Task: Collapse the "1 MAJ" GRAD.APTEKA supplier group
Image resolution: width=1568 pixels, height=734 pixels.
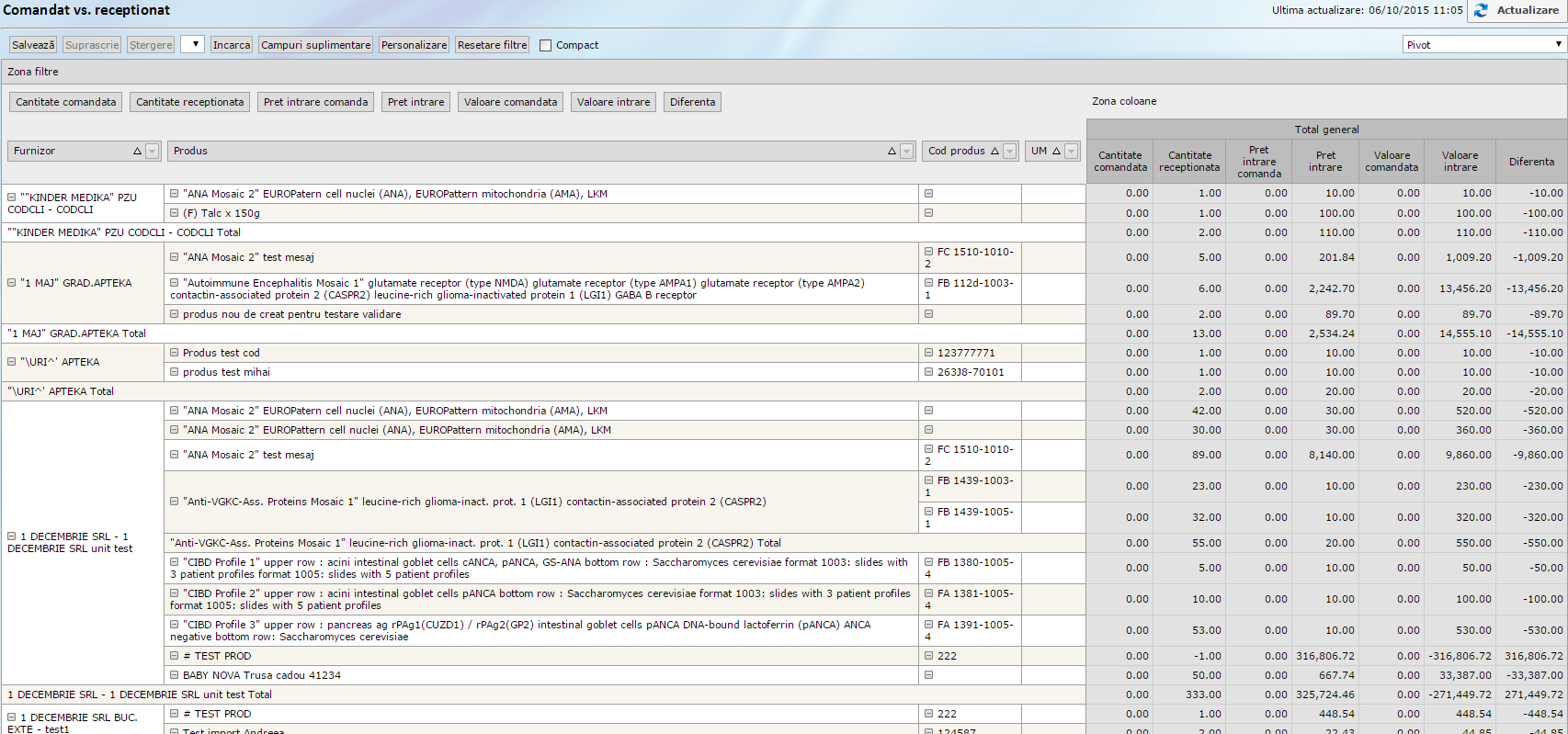Action: tap(12, 283)
